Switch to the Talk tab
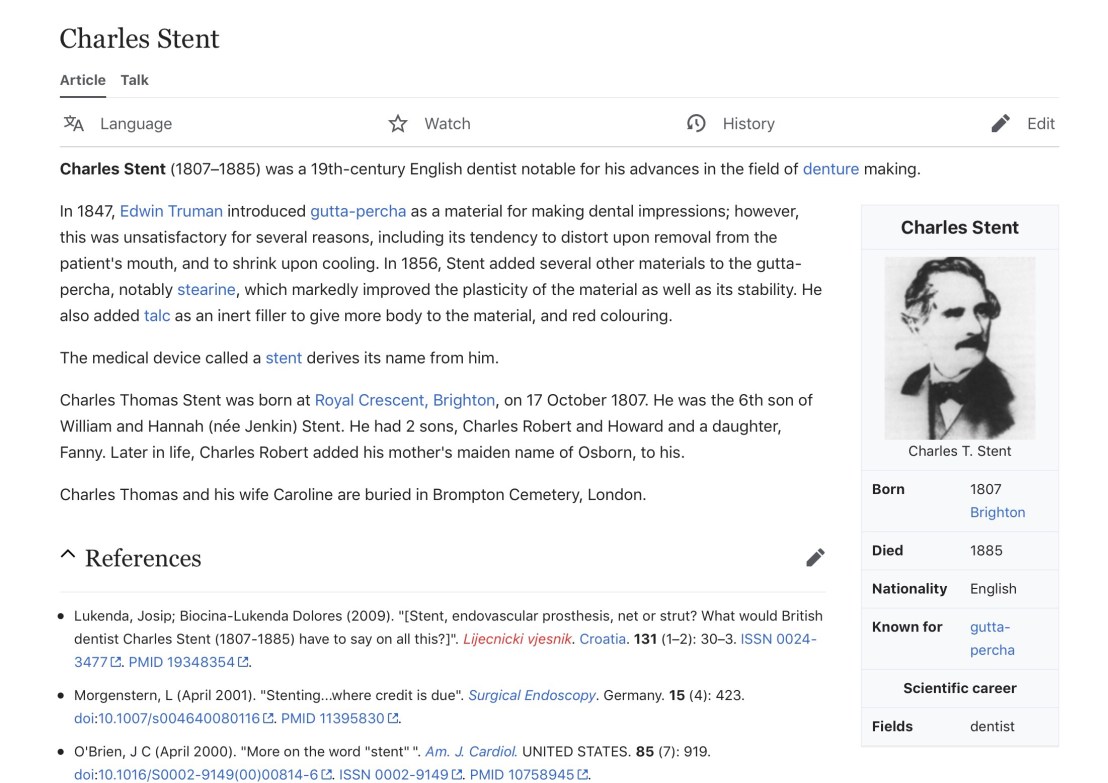Viewport: 1108px width, 783px height. pos(135,80)
